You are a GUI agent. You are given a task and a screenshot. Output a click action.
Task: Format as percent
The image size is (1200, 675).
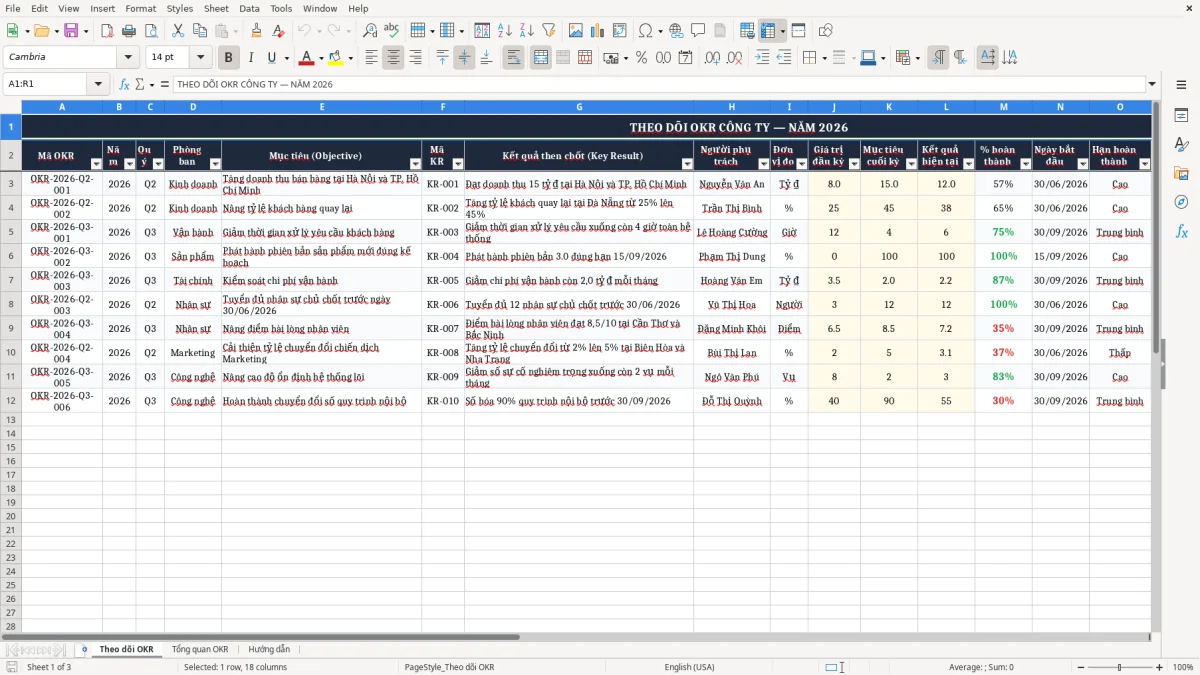(641, 58)
